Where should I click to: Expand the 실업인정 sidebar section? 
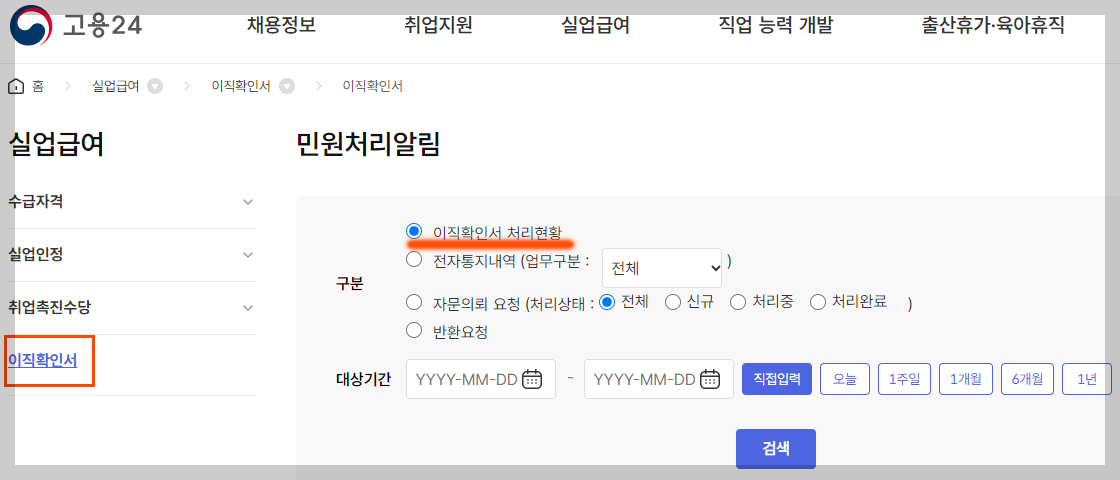coord(131,255)
